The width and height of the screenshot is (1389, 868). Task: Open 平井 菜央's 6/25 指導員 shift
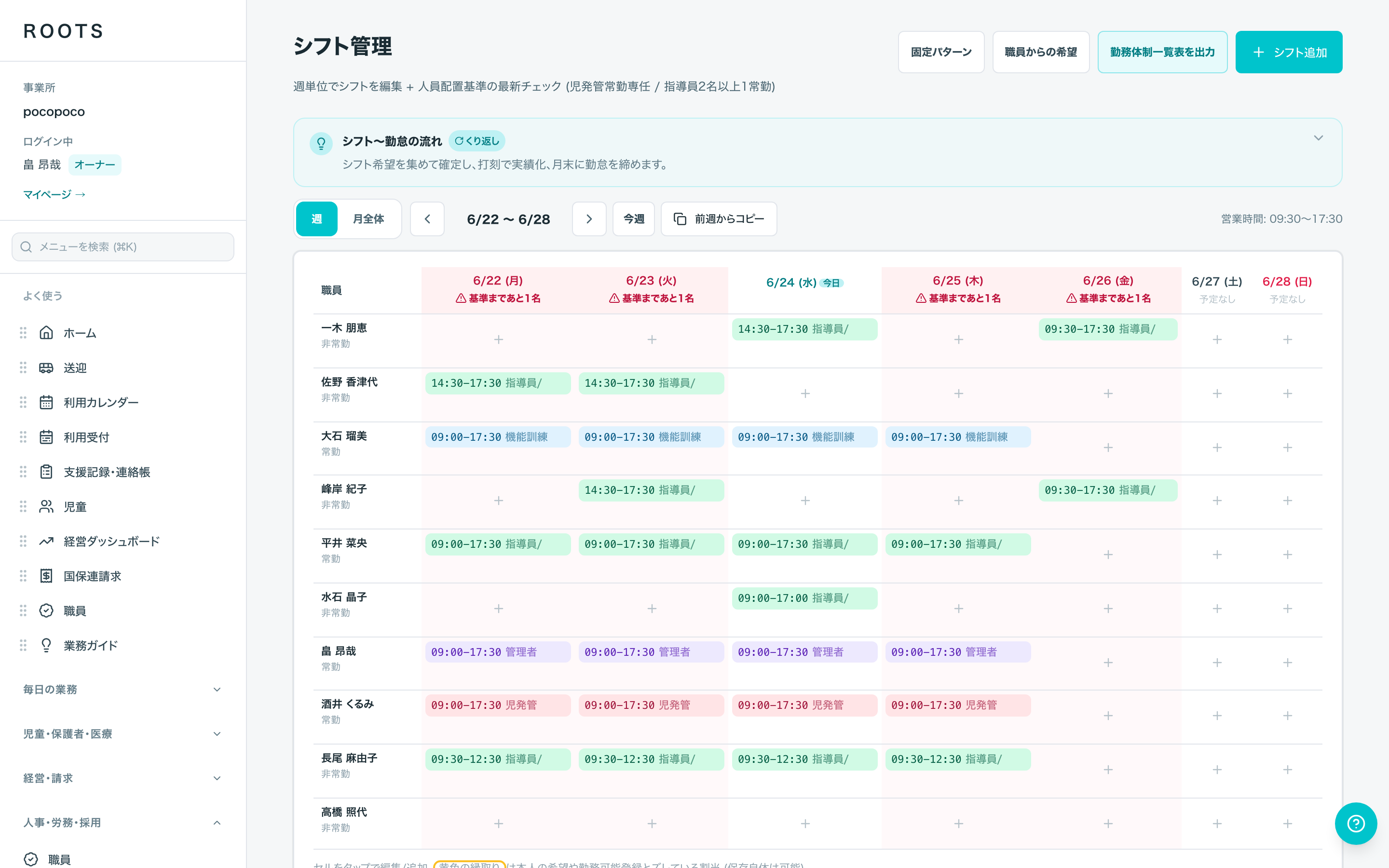[x=958, y=545]
